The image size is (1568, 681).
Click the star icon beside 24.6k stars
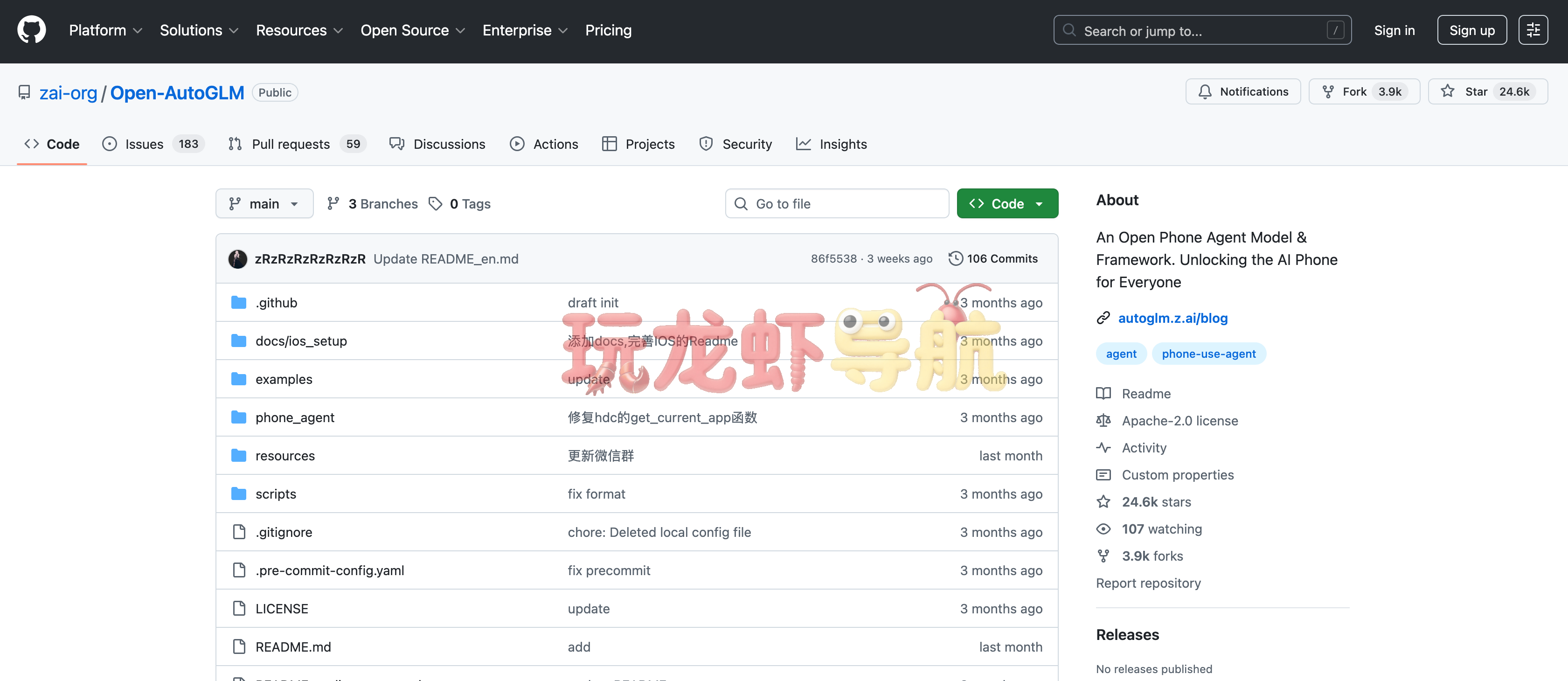(x=1103, y=502)
